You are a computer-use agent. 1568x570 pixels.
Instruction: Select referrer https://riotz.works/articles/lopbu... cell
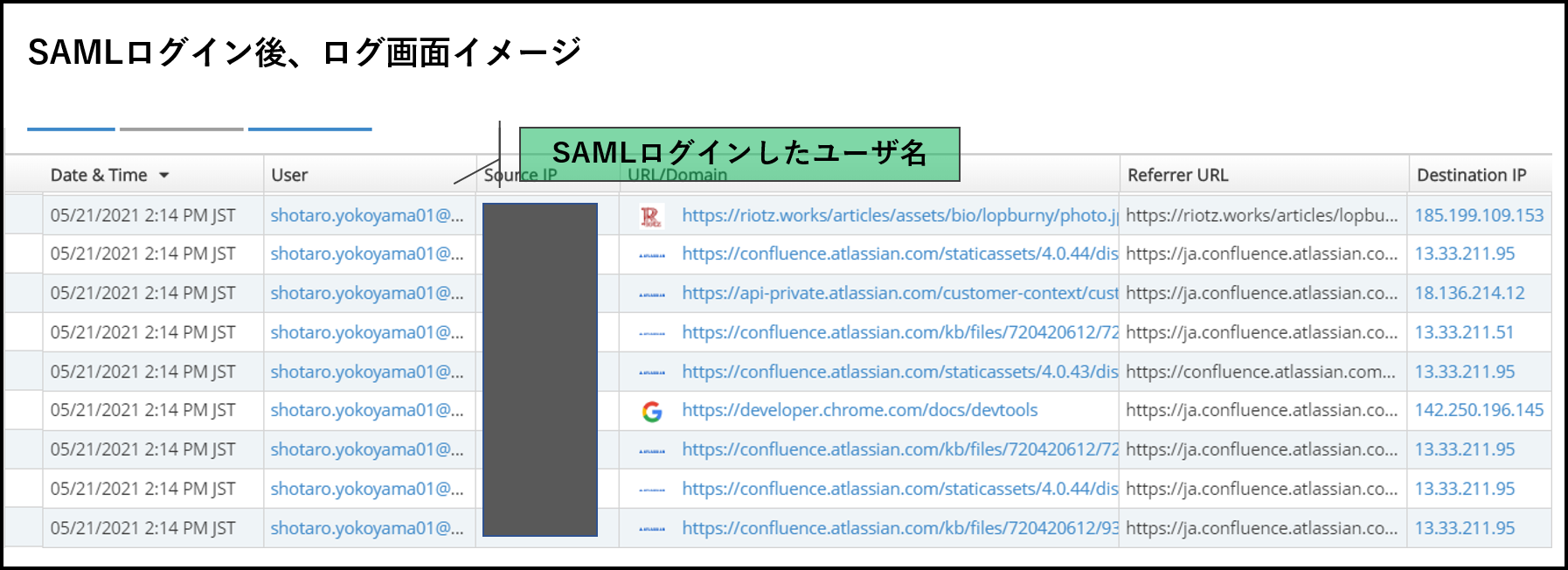1262,215
